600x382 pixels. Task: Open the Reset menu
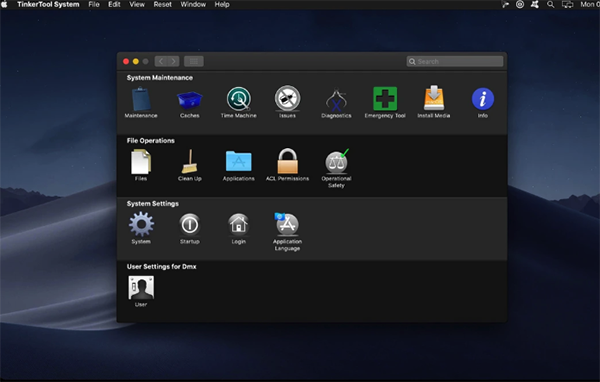(163, 5)
